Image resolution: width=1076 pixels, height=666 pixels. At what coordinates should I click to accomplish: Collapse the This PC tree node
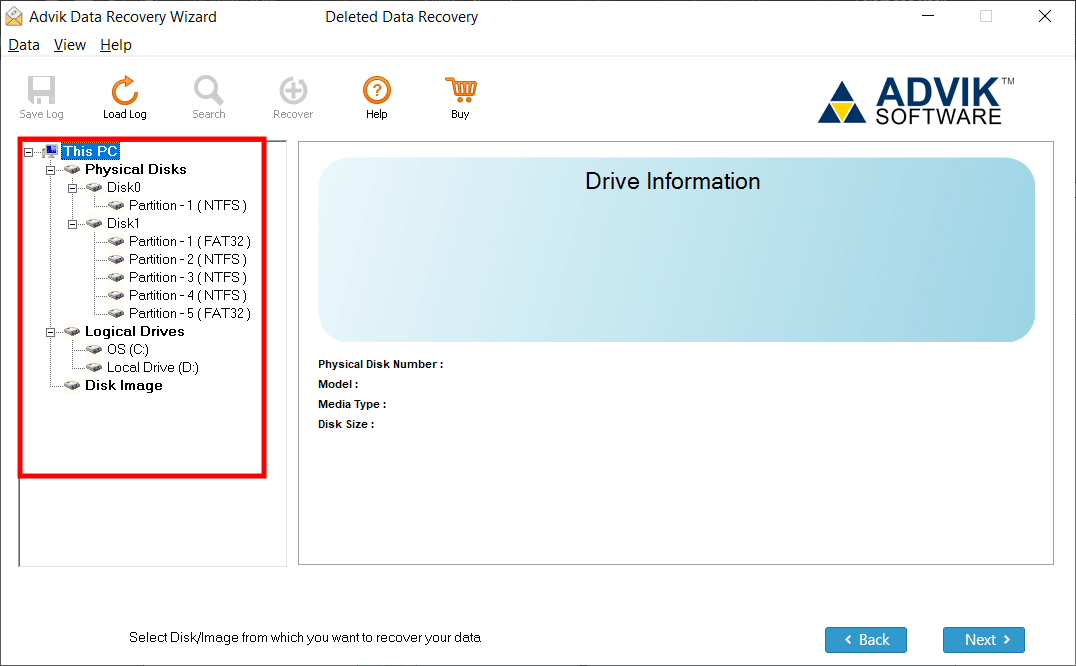point(28,152)
